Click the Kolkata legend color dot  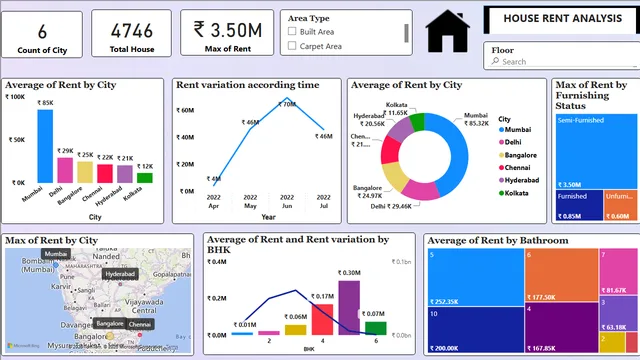click(501, 193)
